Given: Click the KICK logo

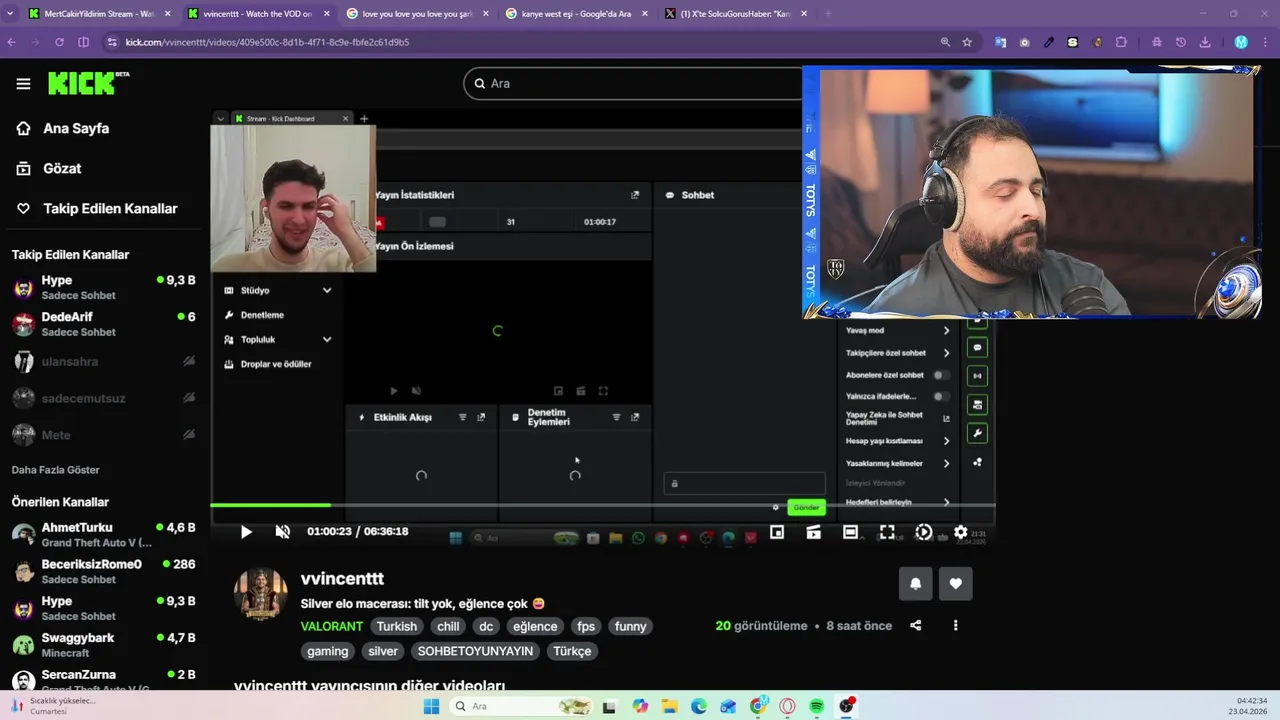Looking at the screenshot, I should [x=88, y=83].
